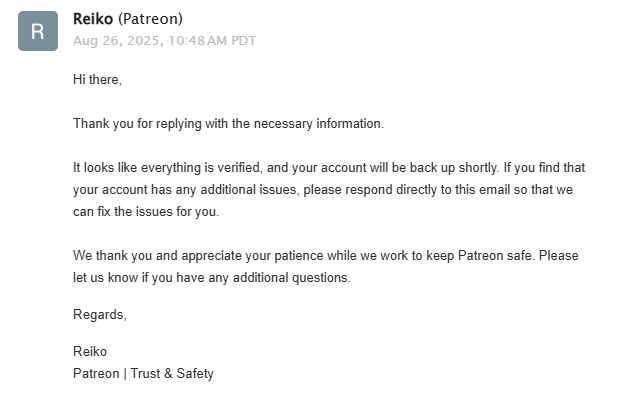Click the PDT timezone text

[x=244, y=41]
